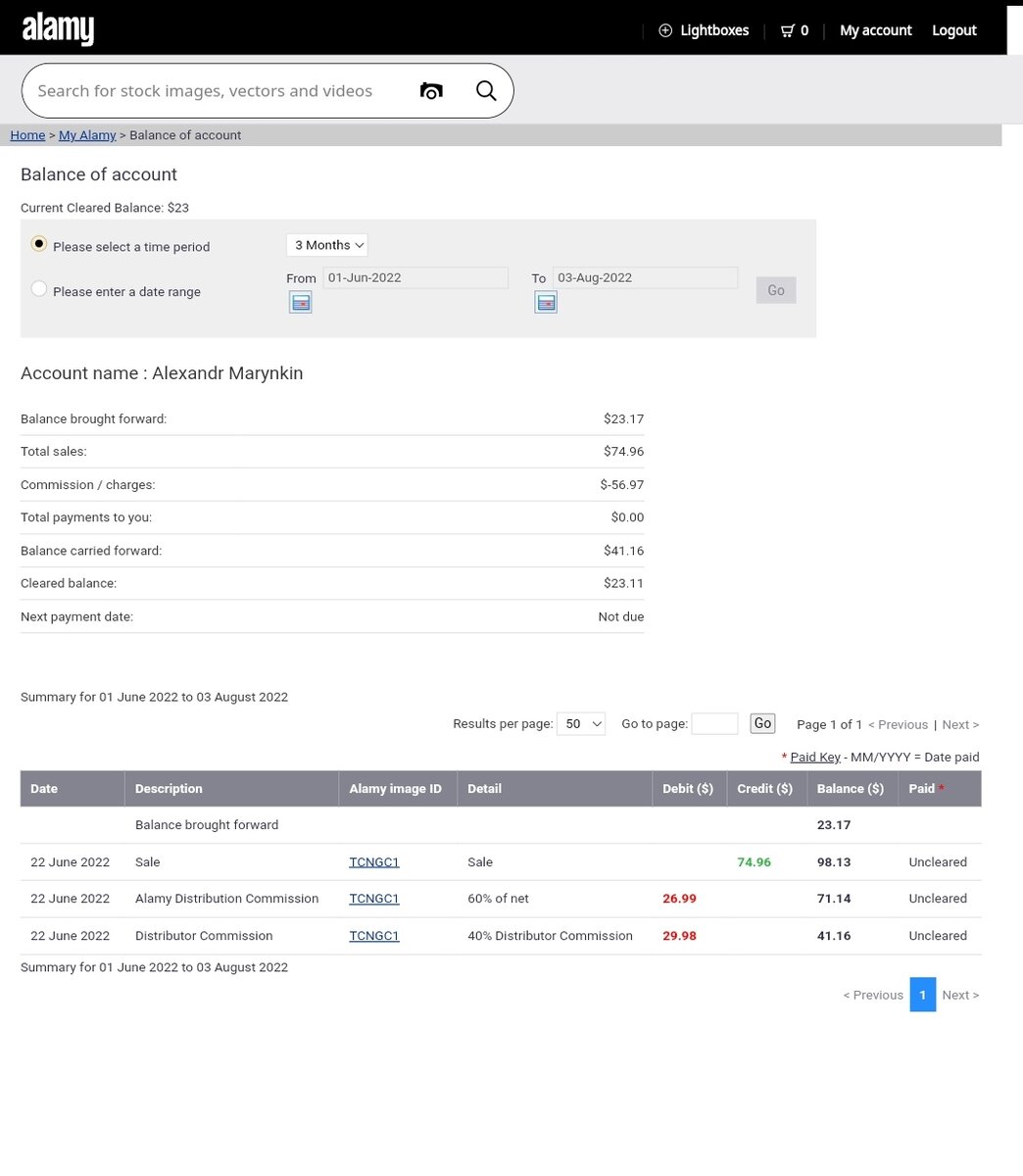Select page 1 in bottom pagination

922,995
